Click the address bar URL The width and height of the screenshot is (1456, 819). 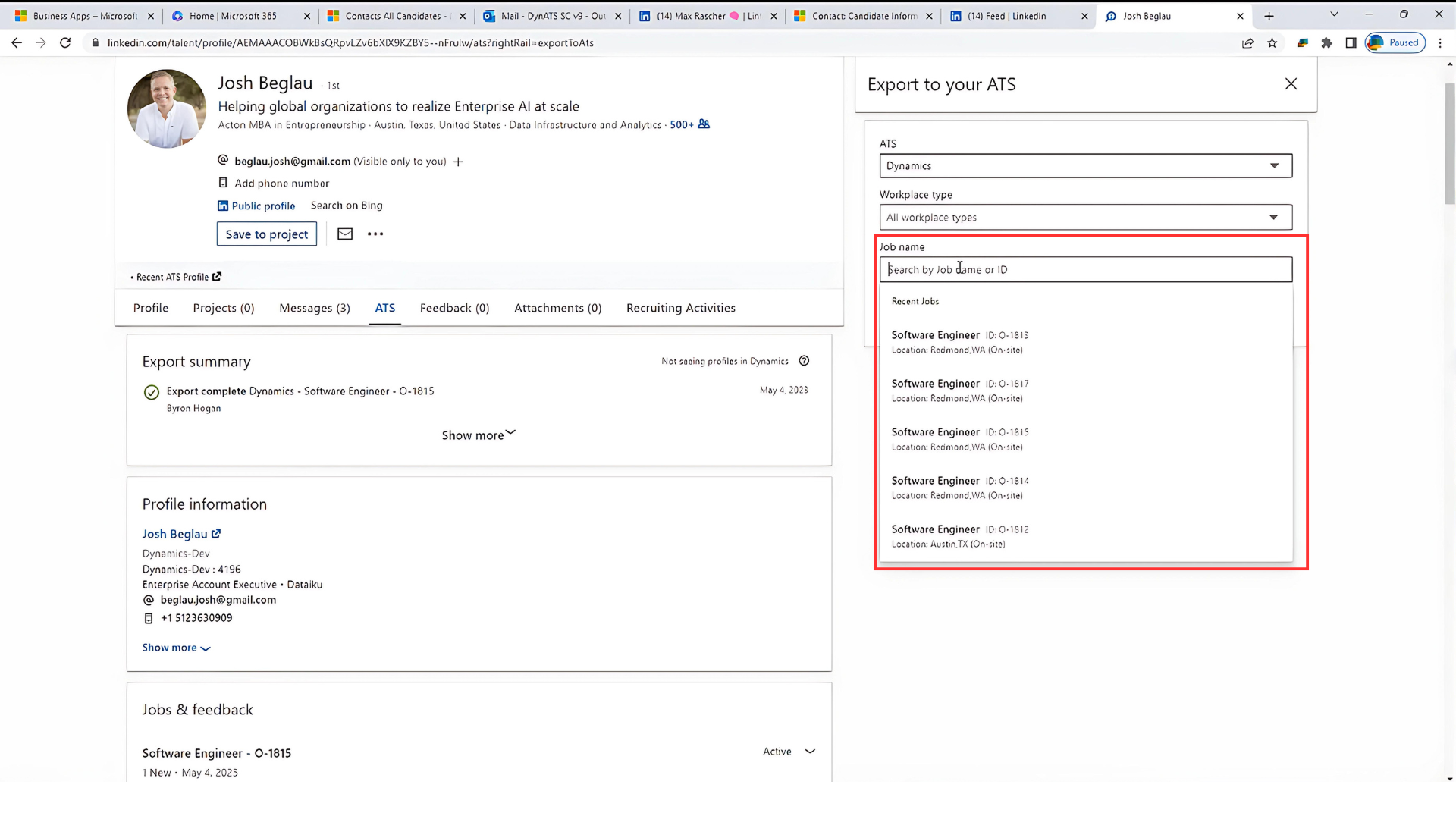click(x=350, y=43)
